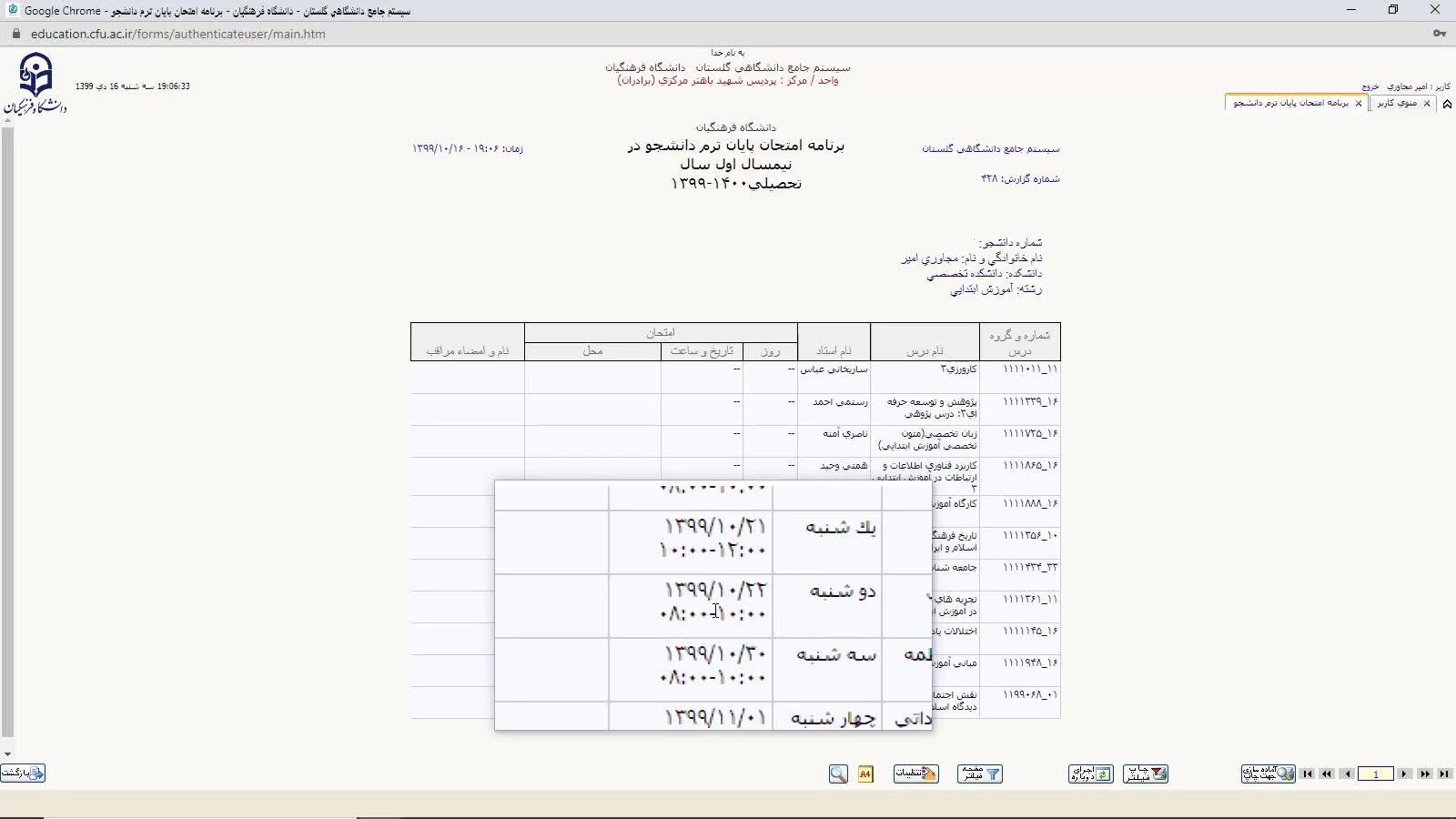The height and width of the screenshot is (819, 1456).
Task: Click the re-run (اجرای دوباره) button
Action: pos(1090,773)
